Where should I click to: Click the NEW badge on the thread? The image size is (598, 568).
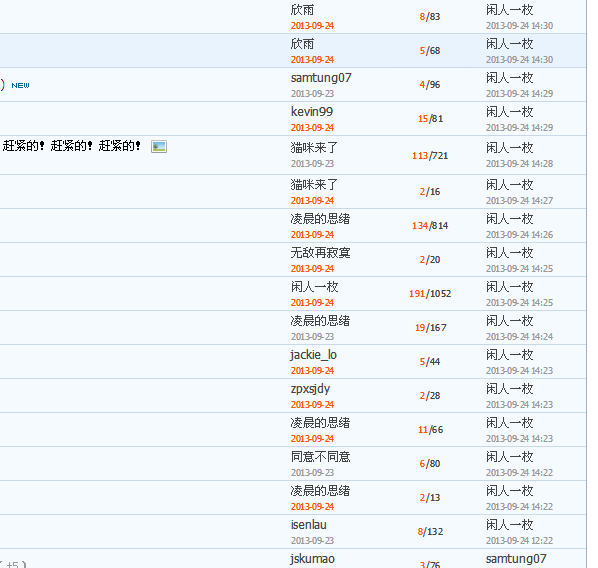(20, 85)
